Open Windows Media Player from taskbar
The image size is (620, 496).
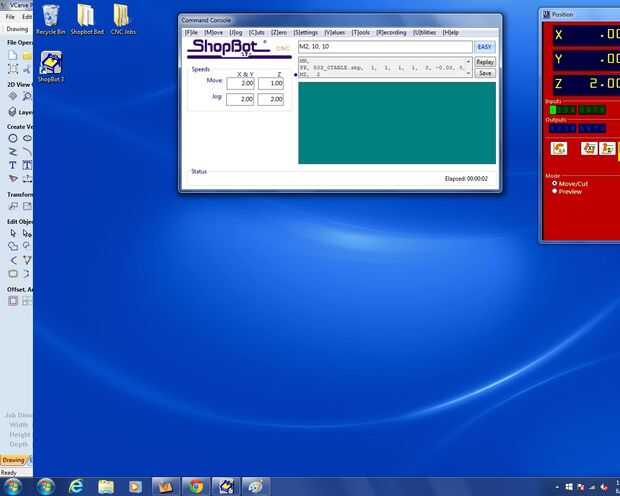[135, 487]
